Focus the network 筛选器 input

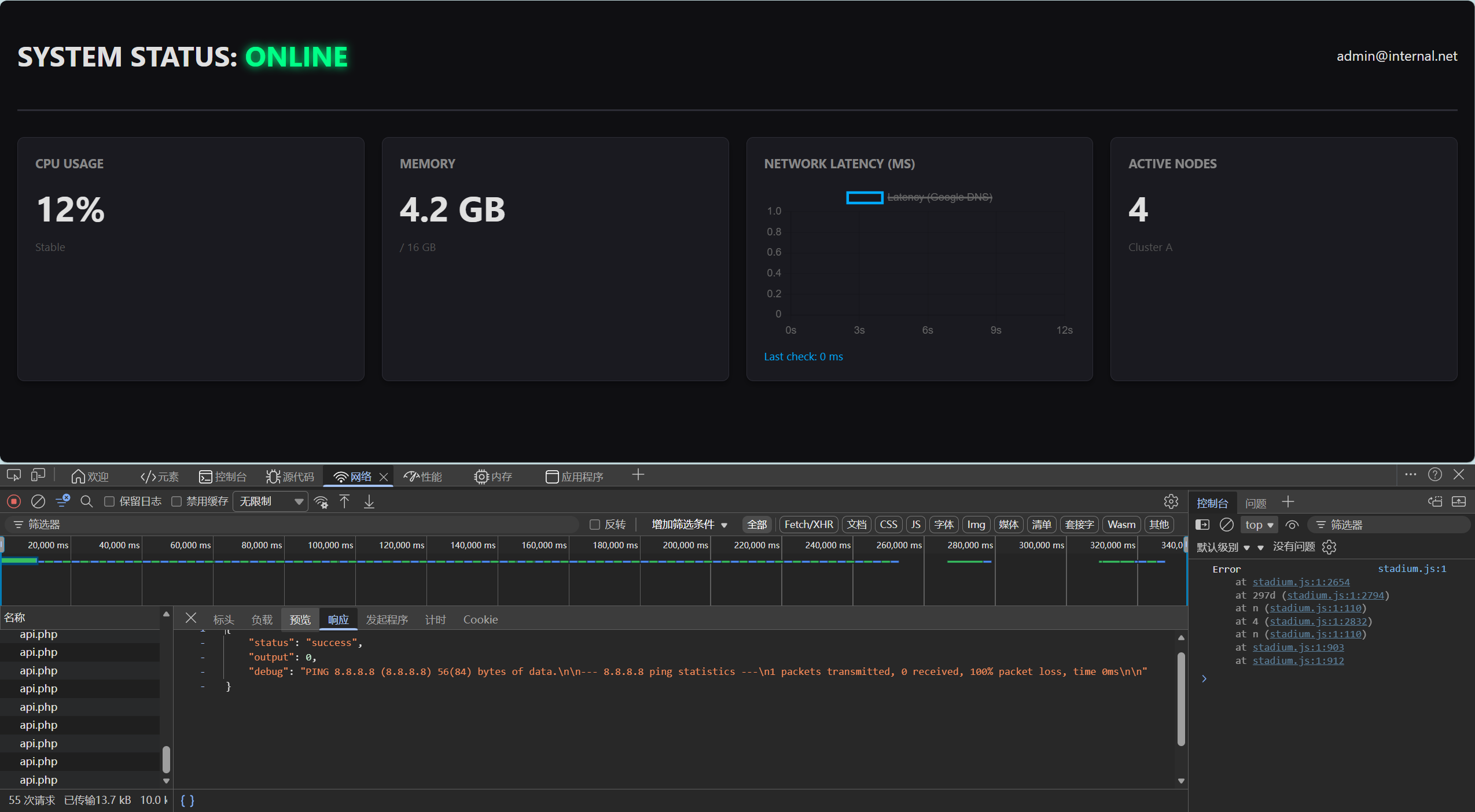(292, 525)
